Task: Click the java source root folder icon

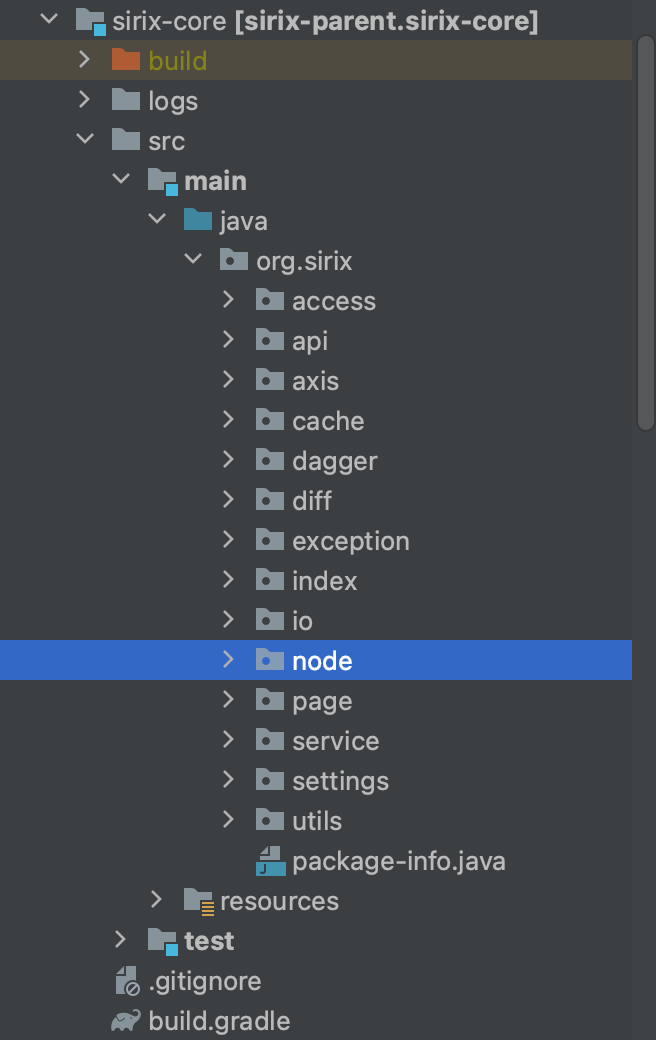Action: pos(197,221)
